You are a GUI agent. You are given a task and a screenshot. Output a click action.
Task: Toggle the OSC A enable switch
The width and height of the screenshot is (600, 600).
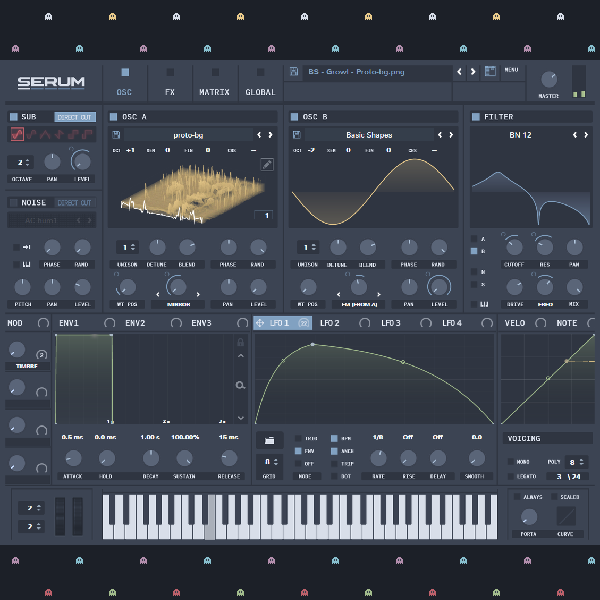coord(113,117)
